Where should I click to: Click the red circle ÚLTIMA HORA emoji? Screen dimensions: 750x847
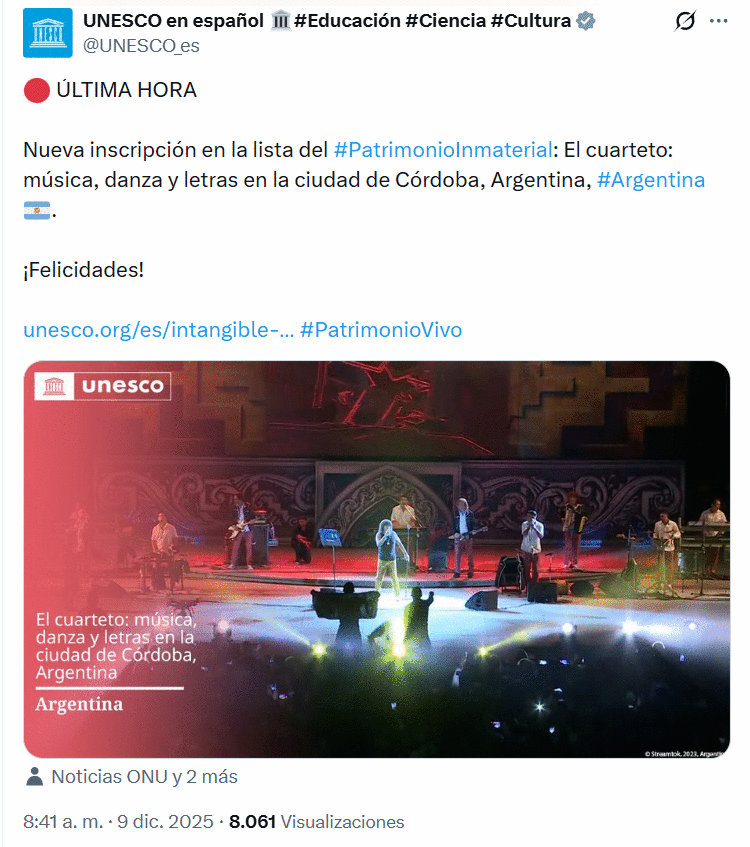pos(37,90)
